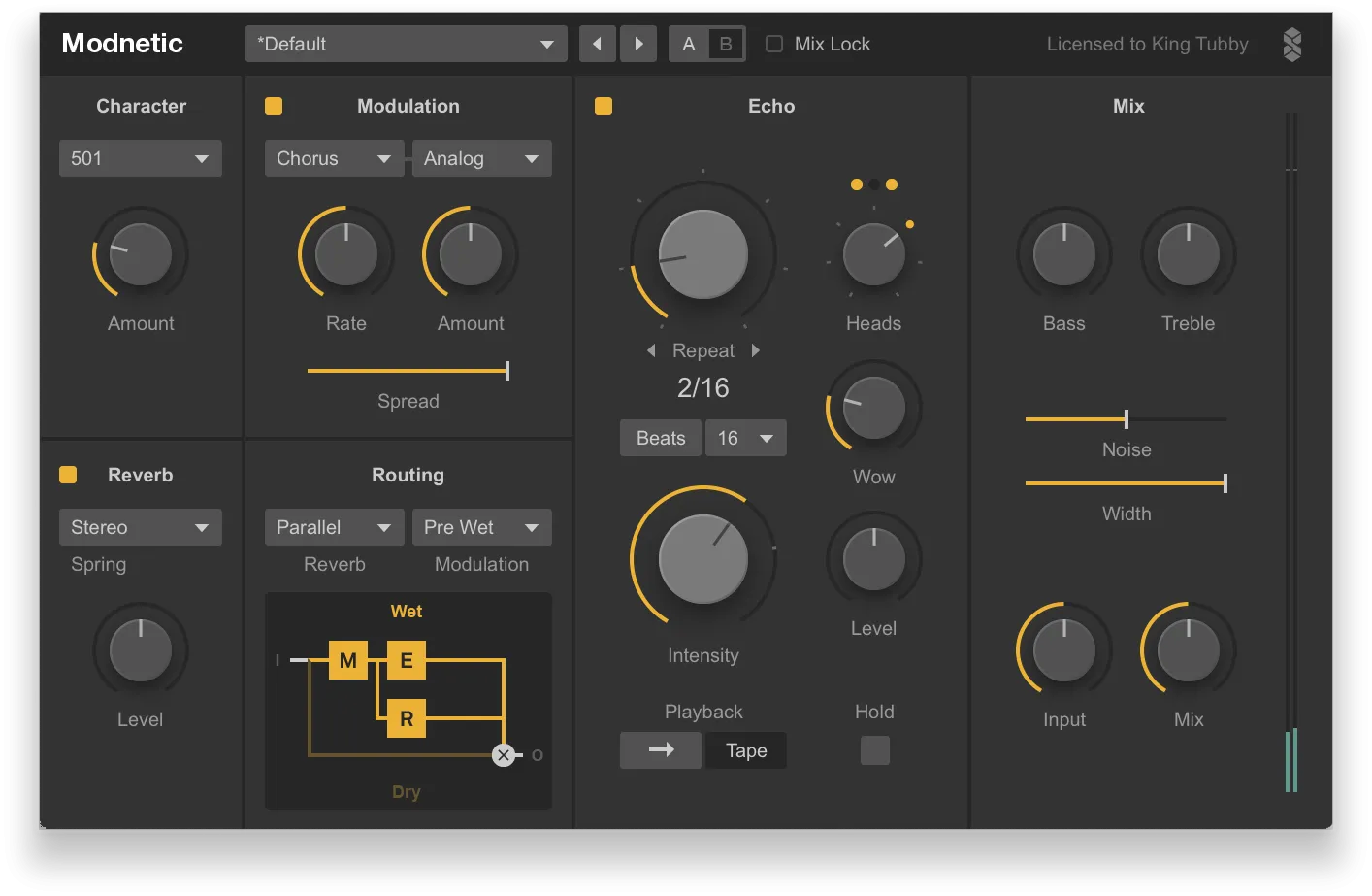
Task: Switch to preset slot B
Action: pyautogui.click(x=726, y=44)
